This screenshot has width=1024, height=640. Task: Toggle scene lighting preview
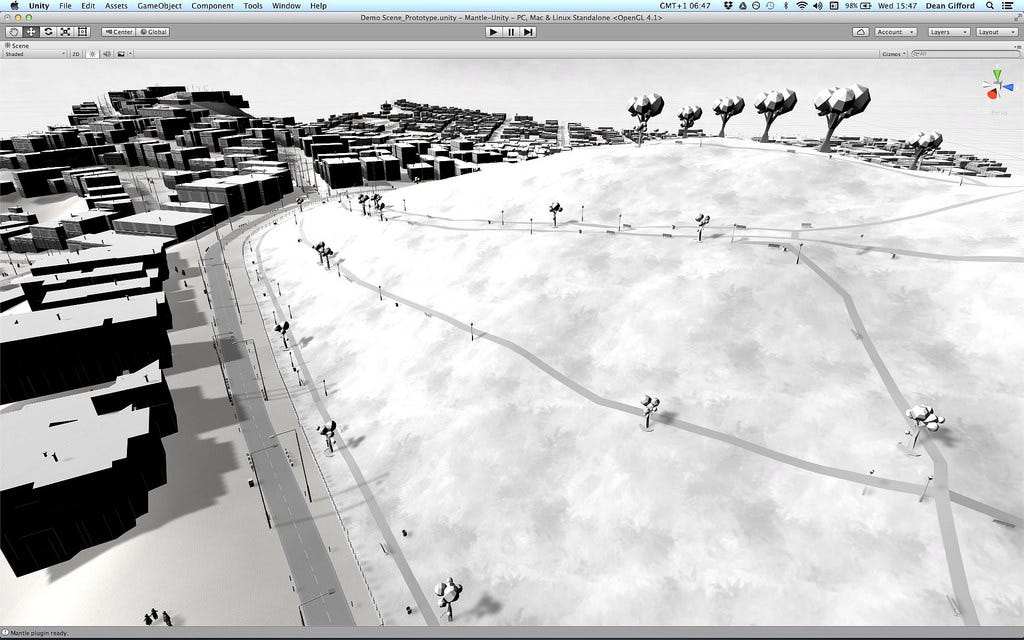click(94, 52)
